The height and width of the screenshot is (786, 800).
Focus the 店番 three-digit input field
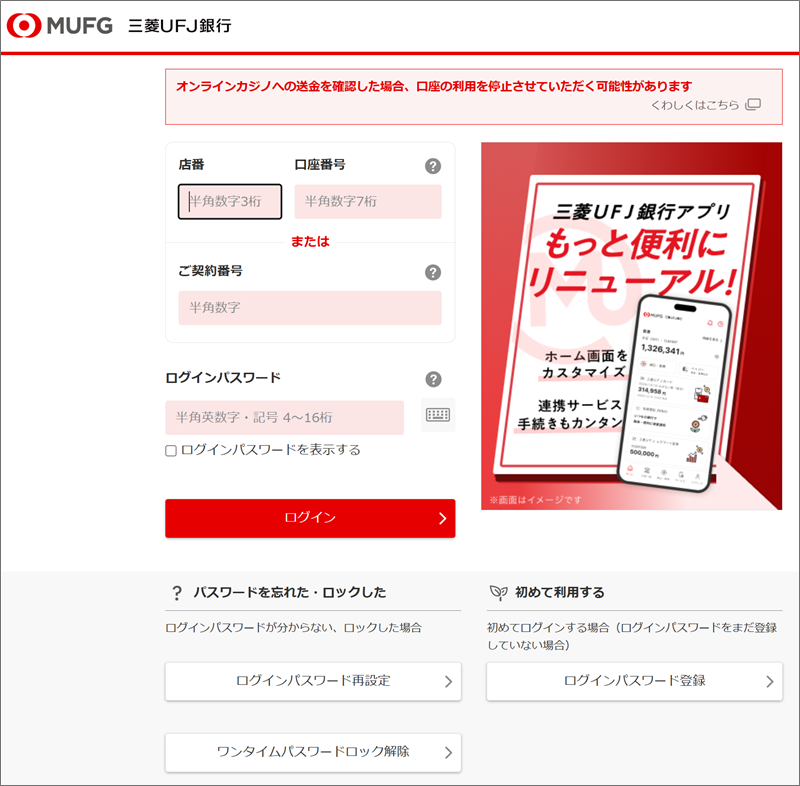click(x=230, y=201)
